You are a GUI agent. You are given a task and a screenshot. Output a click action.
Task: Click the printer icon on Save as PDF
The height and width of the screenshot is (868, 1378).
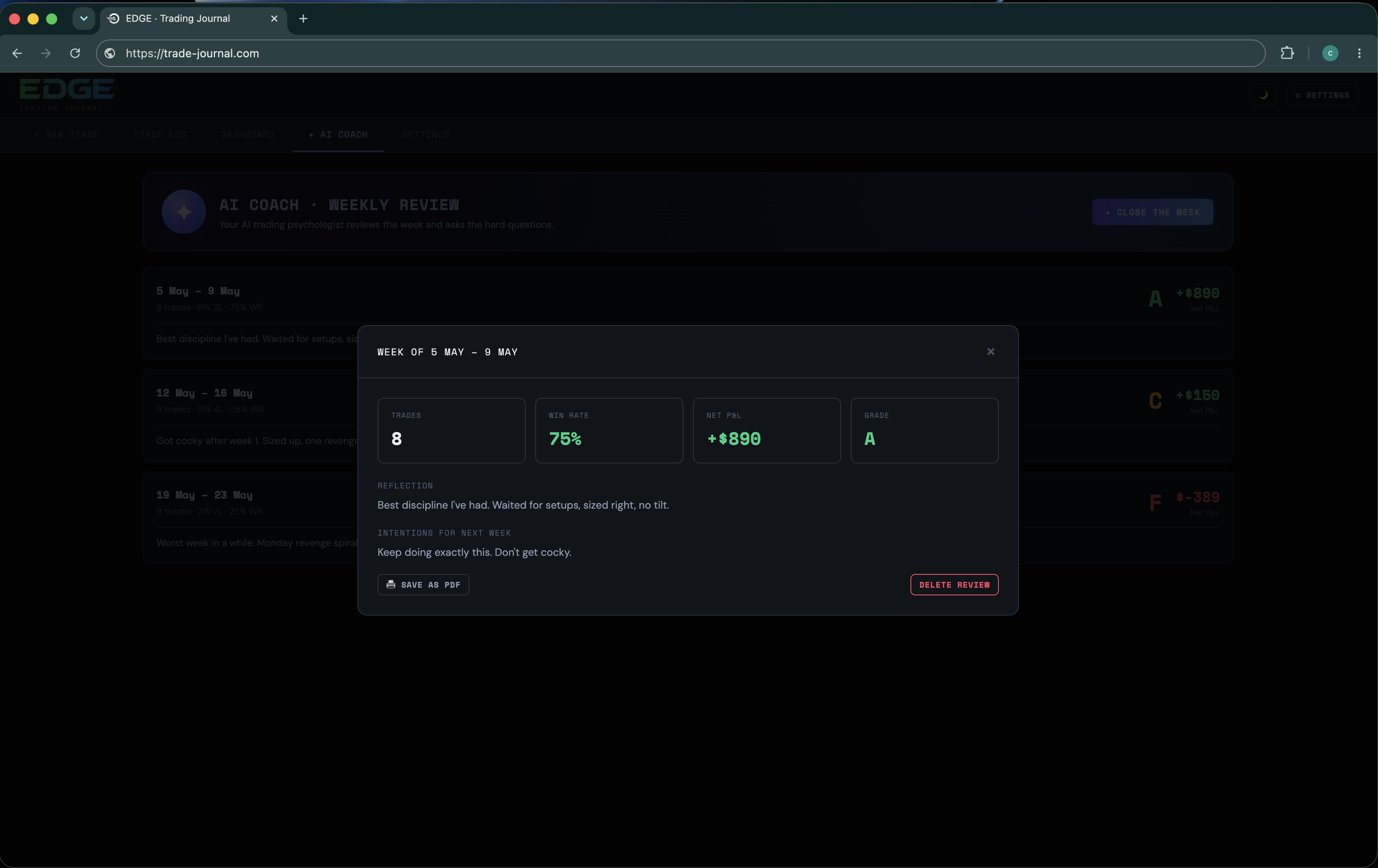(x=391, y=584)
